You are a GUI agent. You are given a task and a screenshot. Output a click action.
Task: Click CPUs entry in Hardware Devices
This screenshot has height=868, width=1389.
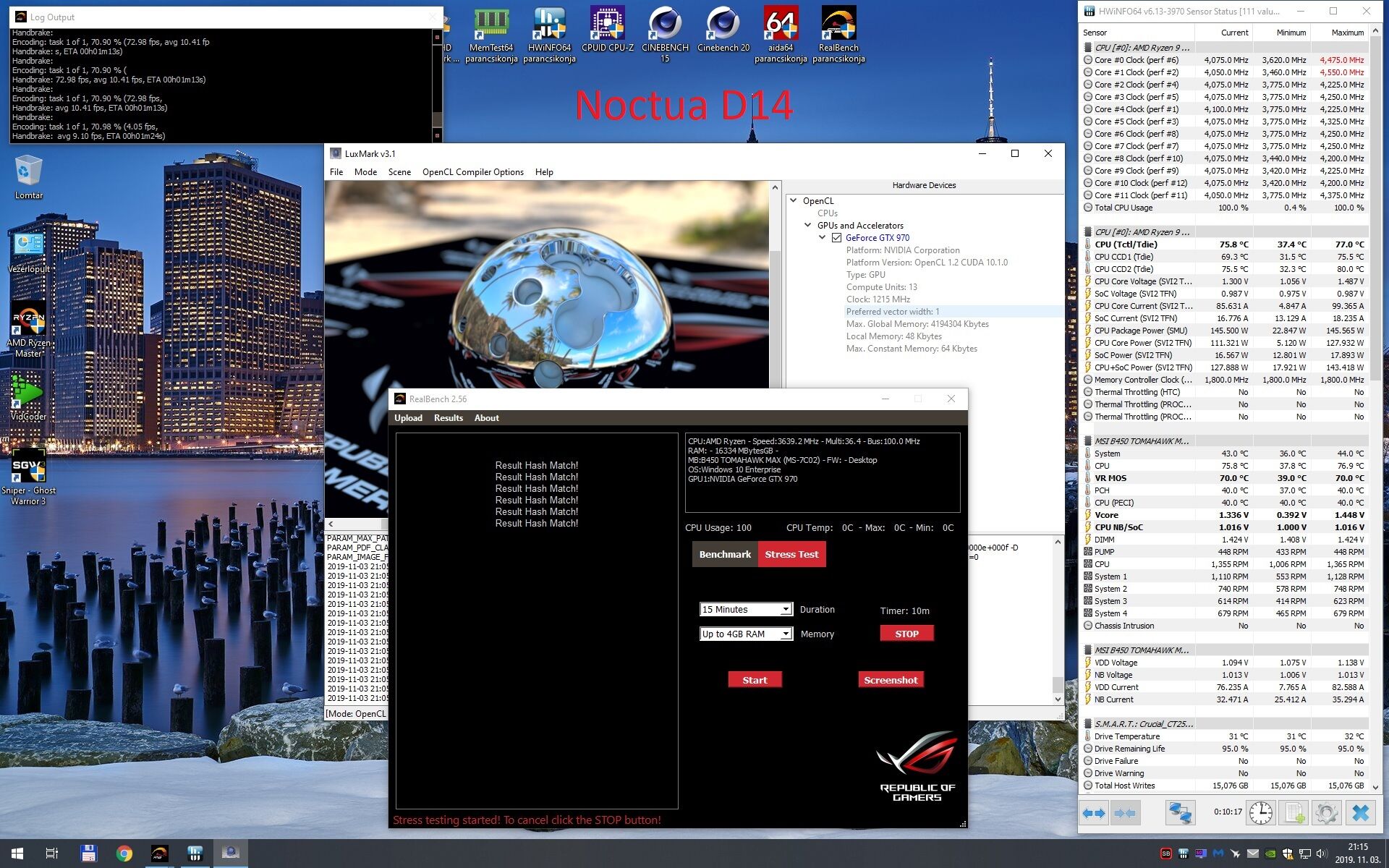click(827, 213)
